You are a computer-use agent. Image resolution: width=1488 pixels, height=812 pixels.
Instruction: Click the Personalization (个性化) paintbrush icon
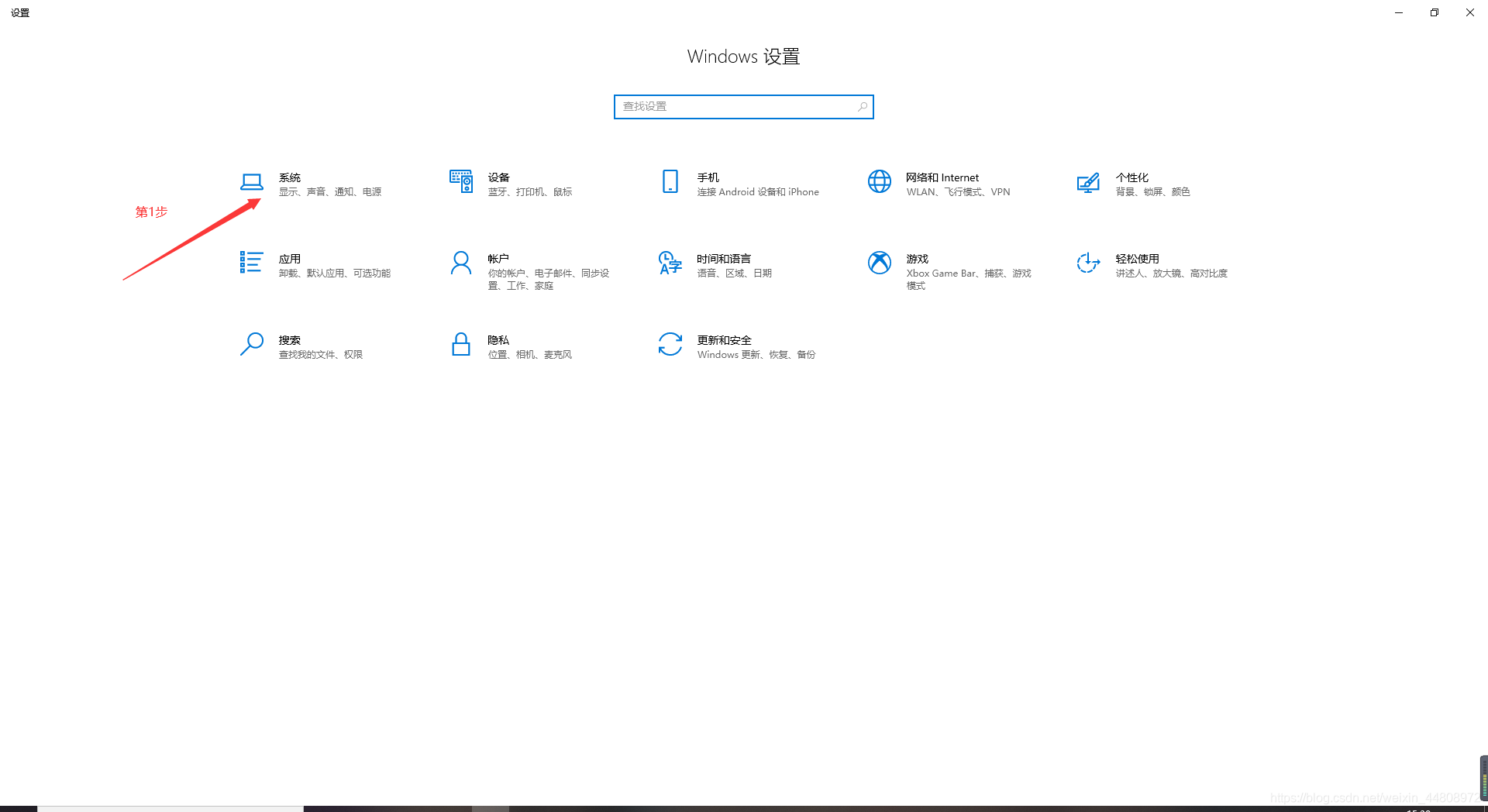[x=1088, y=183]
